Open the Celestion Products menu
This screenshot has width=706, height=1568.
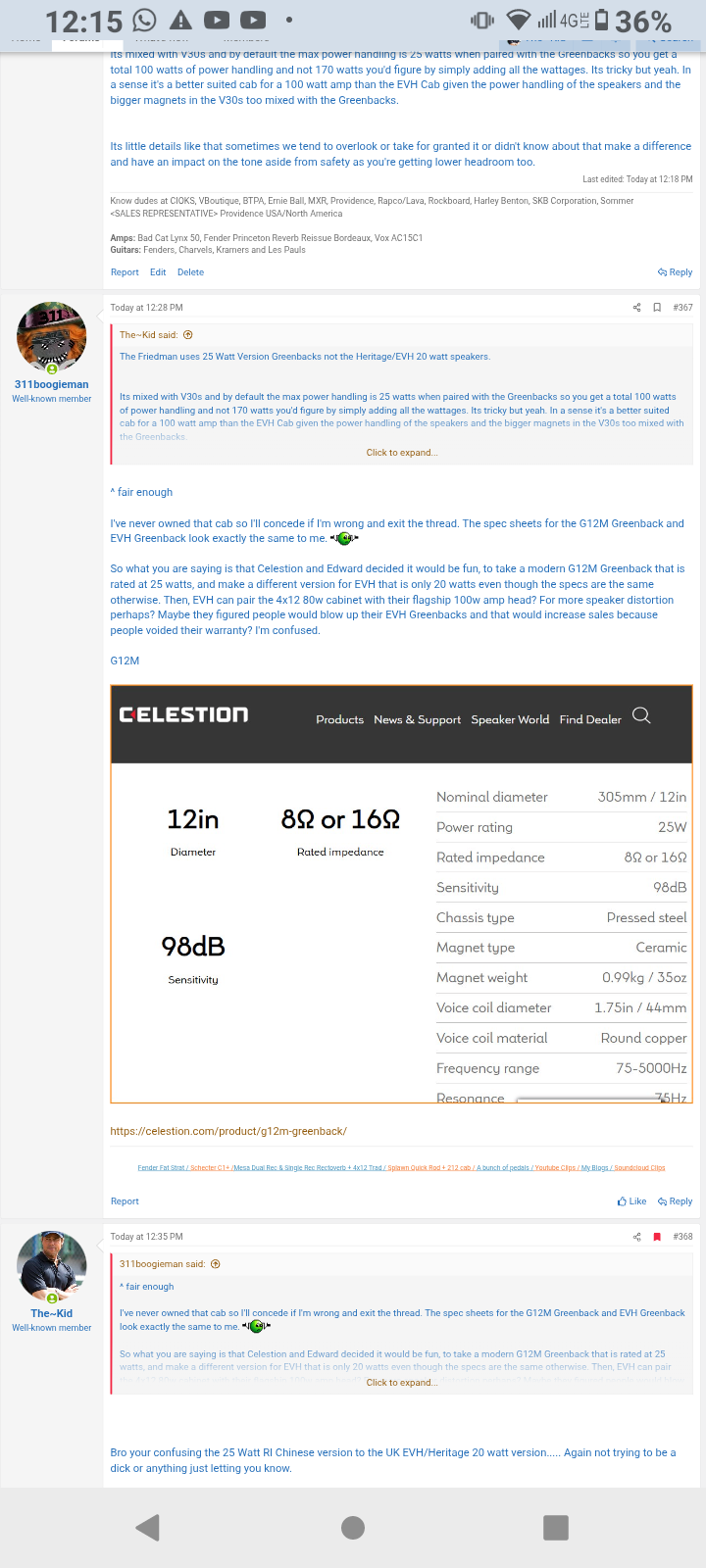(339, 719)
